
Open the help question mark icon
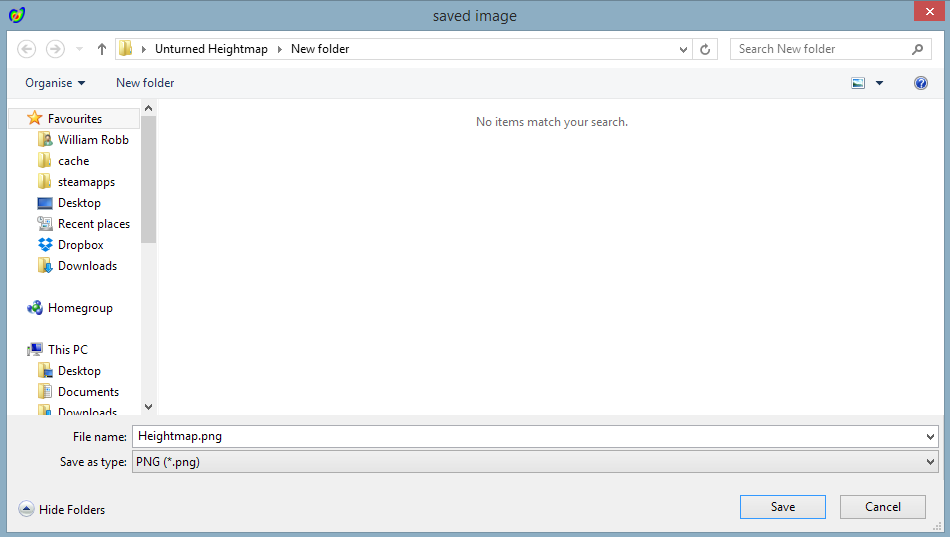(x=921, y=83)
